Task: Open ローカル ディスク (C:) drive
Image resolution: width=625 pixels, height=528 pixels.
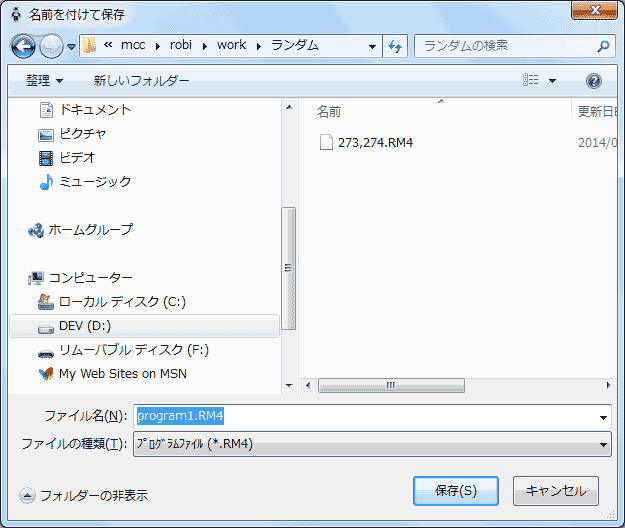Action: (122, 302)
